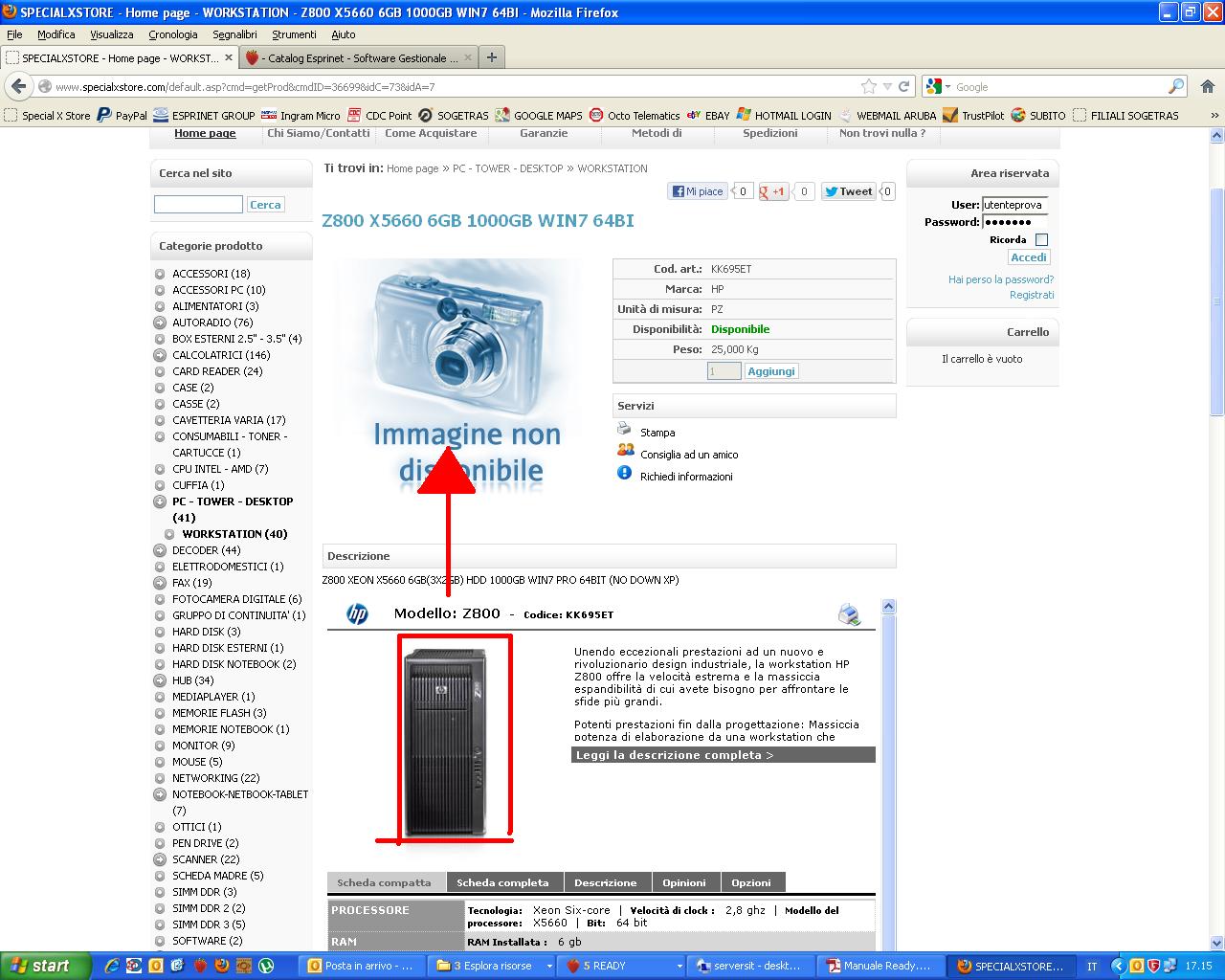This screenshot has height=980, width=1225.
Task: Switch to the Descrizione tab in product sheet
Action: point(606,882)
